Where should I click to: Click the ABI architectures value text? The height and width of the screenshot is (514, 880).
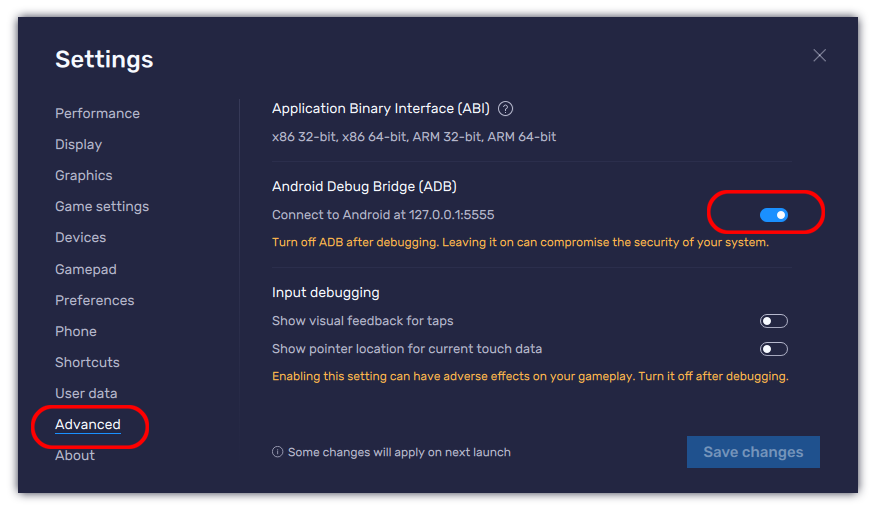click(x=414, y=137)
